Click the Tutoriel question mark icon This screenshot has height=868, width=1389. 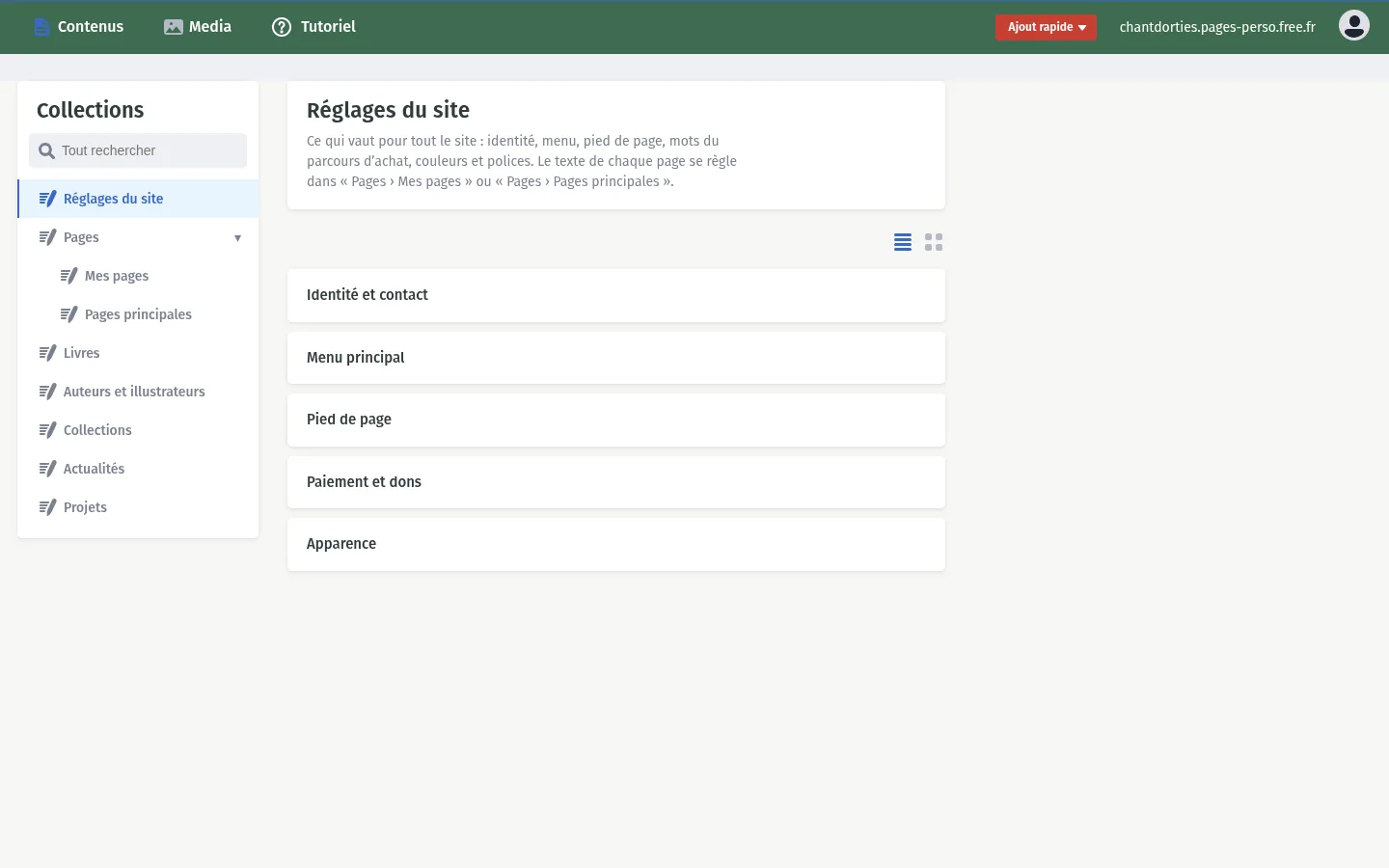click(282, 27)
